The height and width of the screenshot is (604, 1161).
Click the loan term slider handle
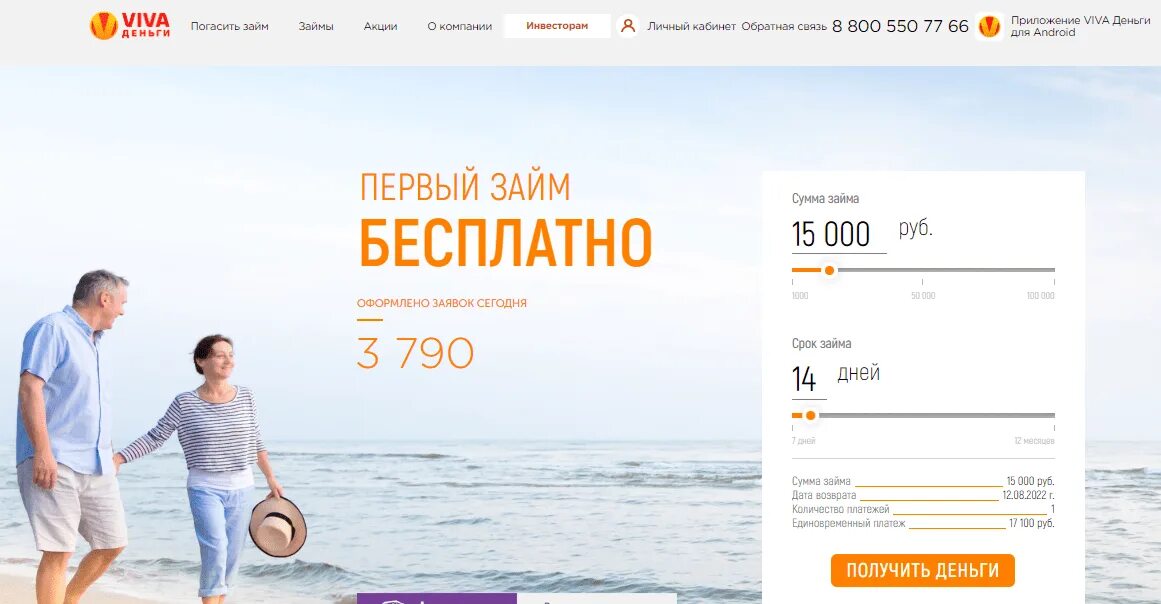pyautogui.click(x=811, y=415)
